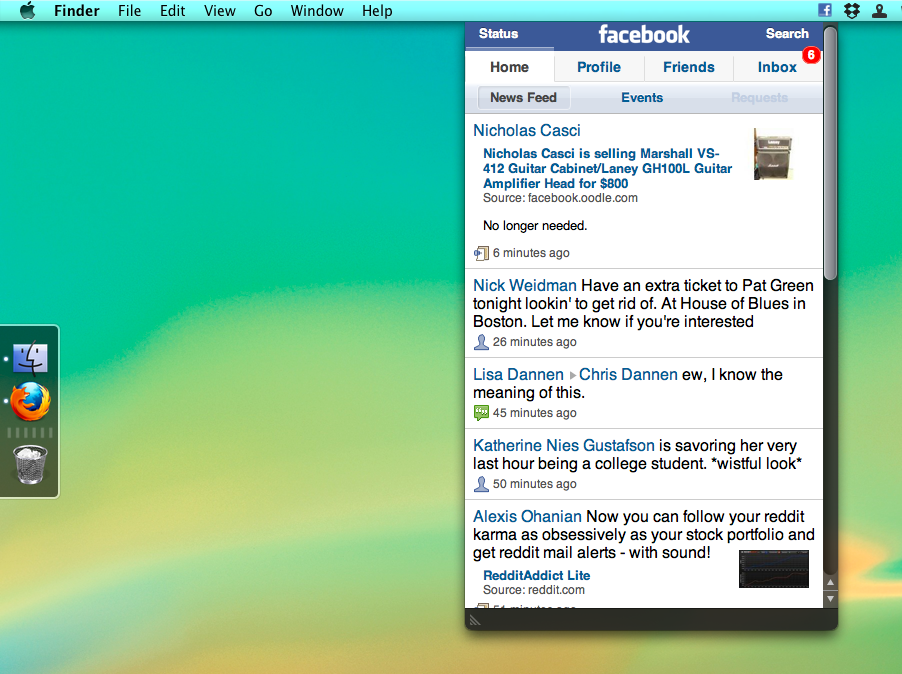Switch to the Profile tab
Image resolution: width=902 pixels, height=674 pixels.
598,67
